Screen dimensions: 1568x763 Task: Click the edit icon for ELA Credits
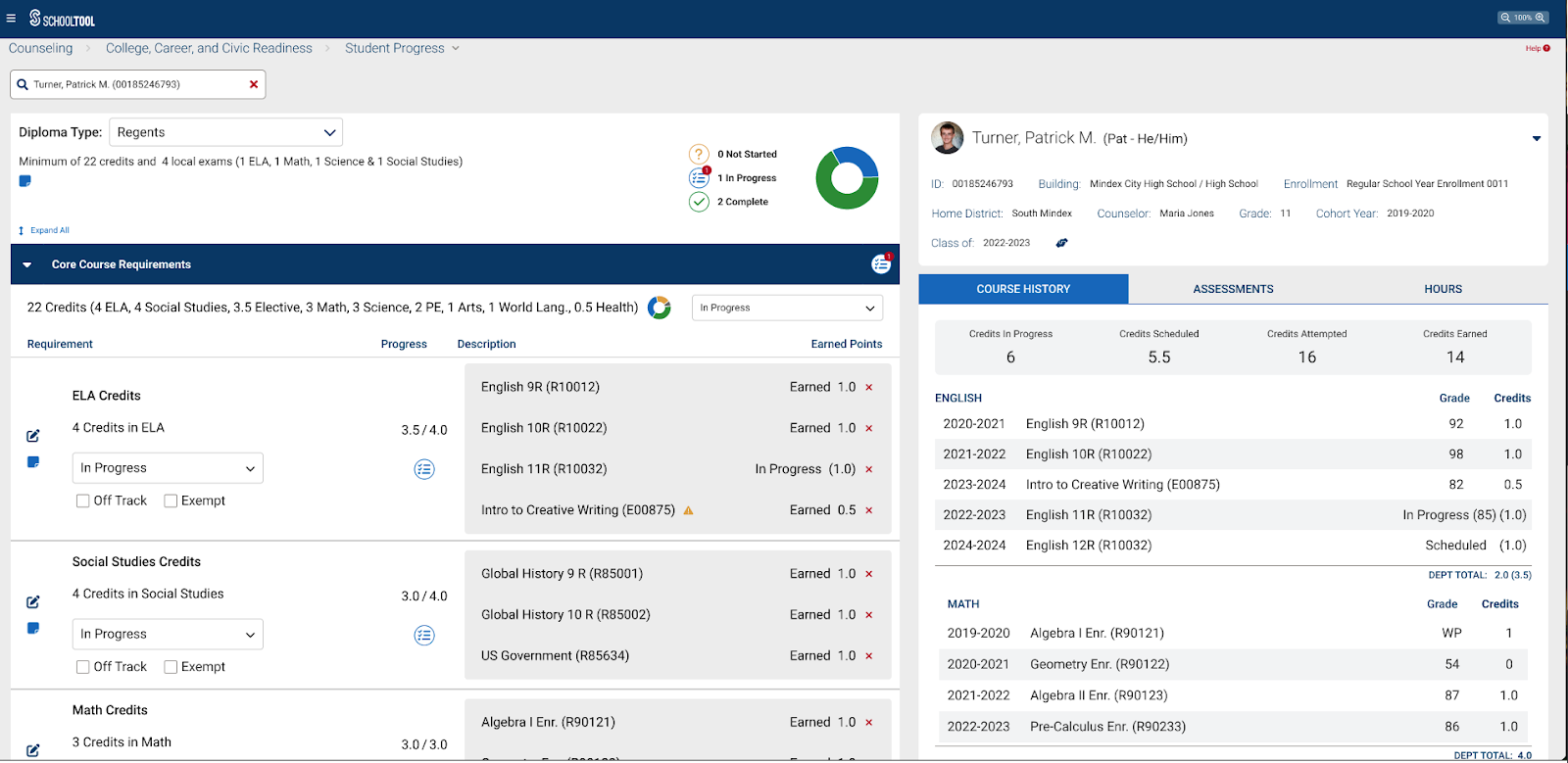(33, 436)
